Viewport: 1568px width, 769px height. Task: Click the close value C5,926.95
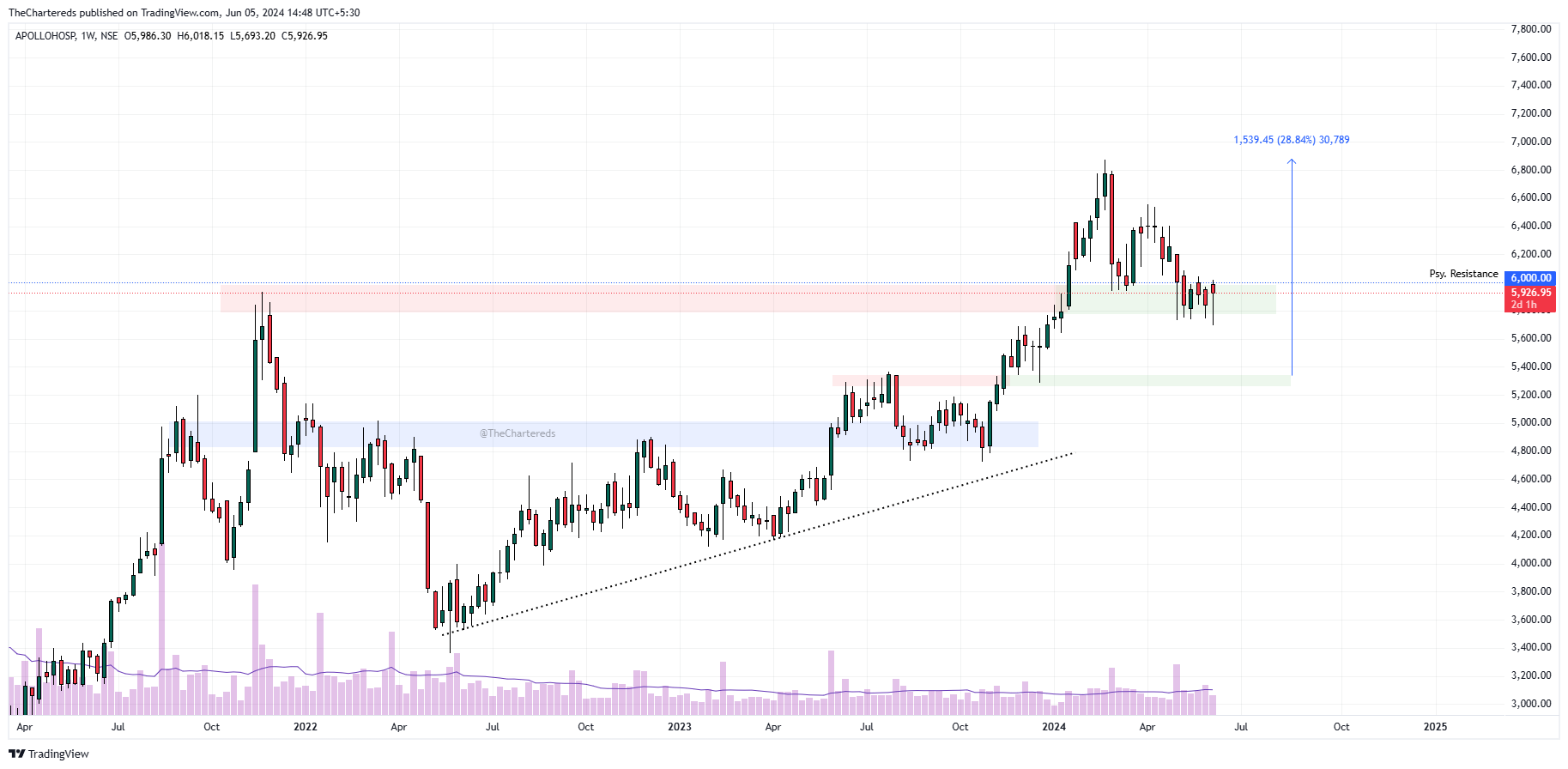click(x=305, y=36)
